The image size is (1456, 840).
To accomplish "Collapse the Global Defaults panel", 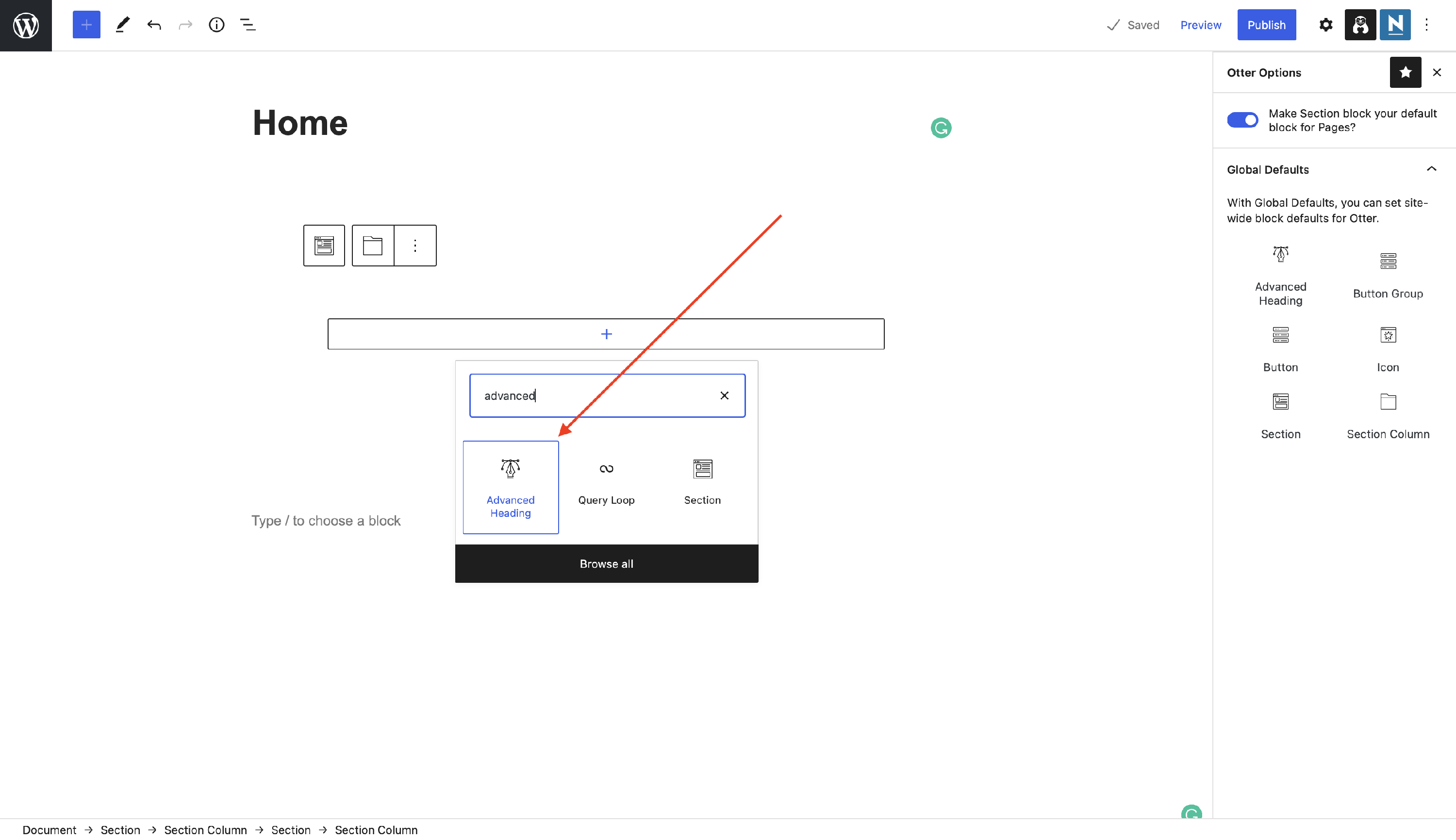I will [1431, 169].
